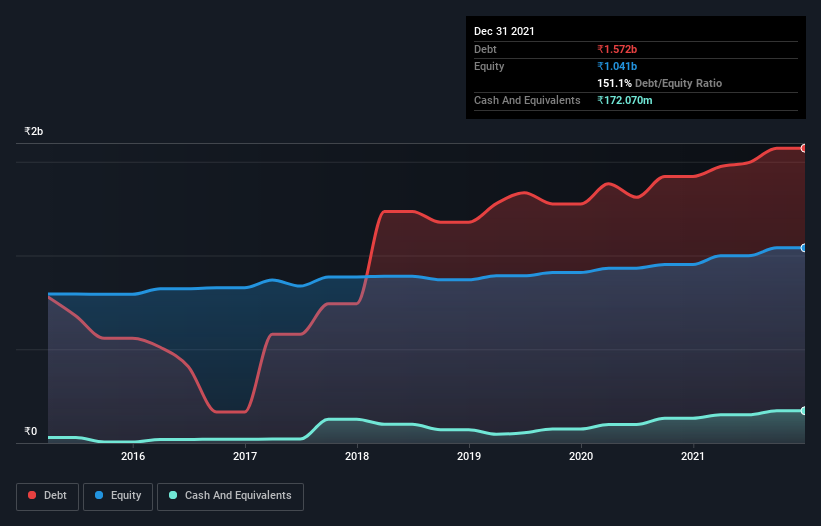The height and width of the screenshot is (526, 821).
Task: Click the ₹0 y-axis label
Action: [x=31, y=431]
